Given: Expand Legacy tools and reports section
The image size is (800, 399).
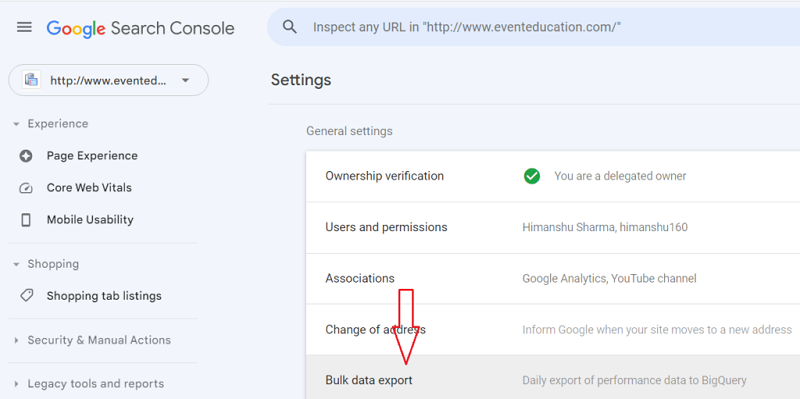Looking at the screenshot, I should (x=89, y=384).
